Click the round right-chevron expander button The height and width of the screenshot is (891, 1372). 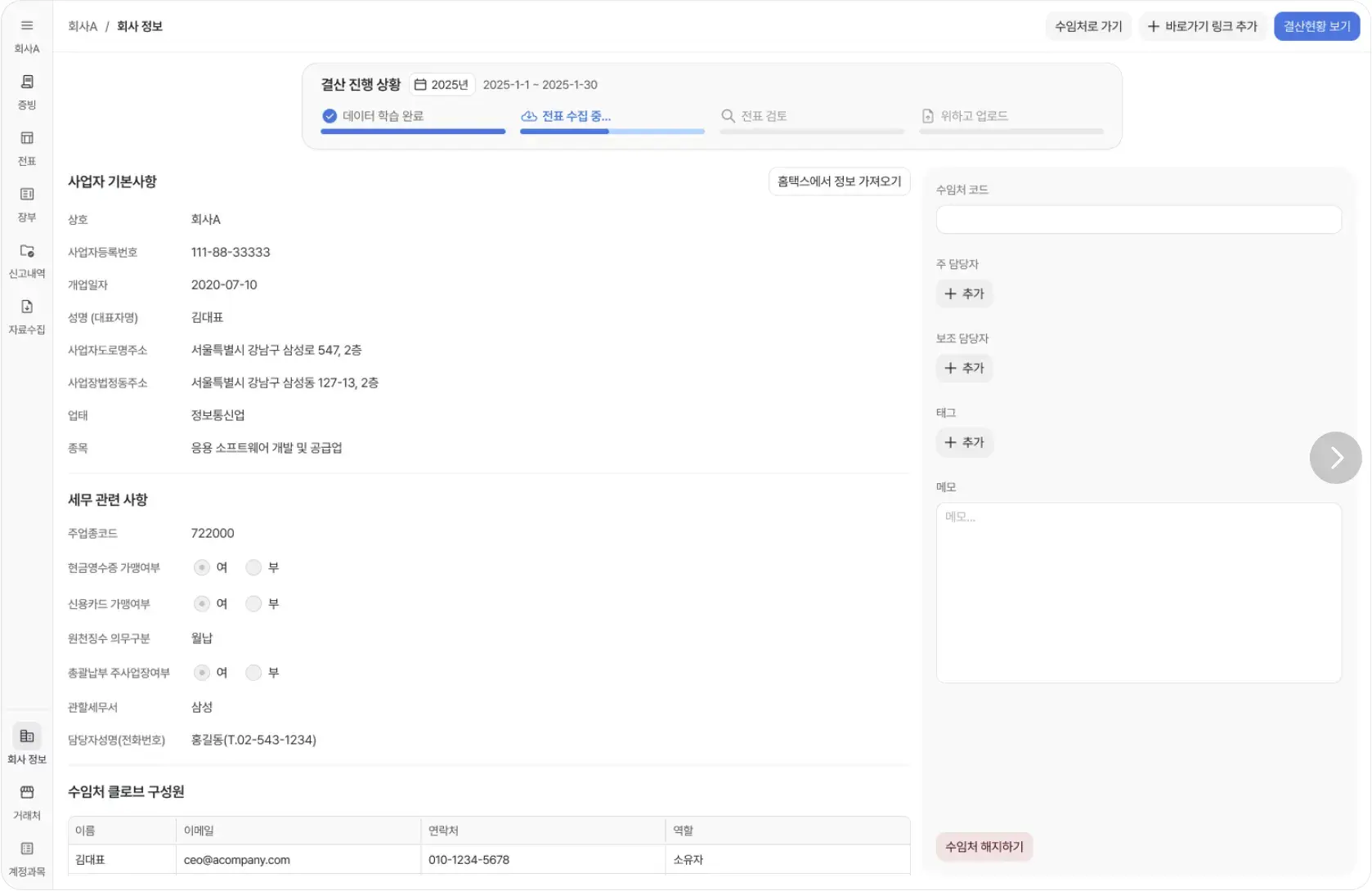[1335, 458]
